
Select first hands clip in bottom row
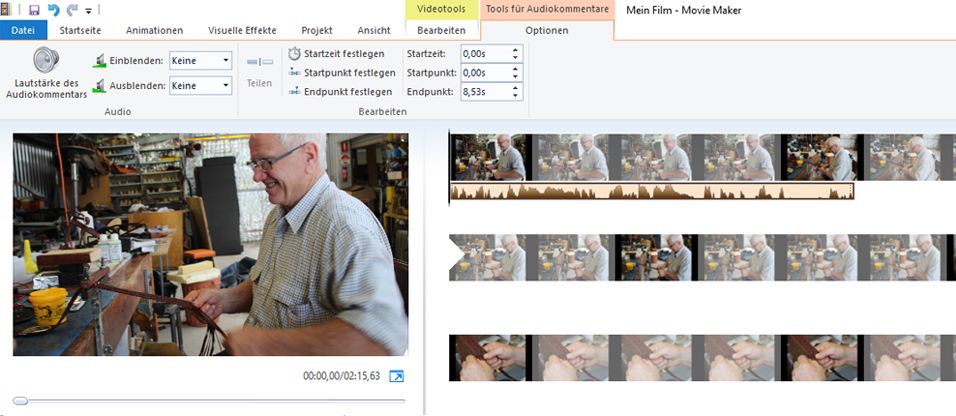pos(488,358)
